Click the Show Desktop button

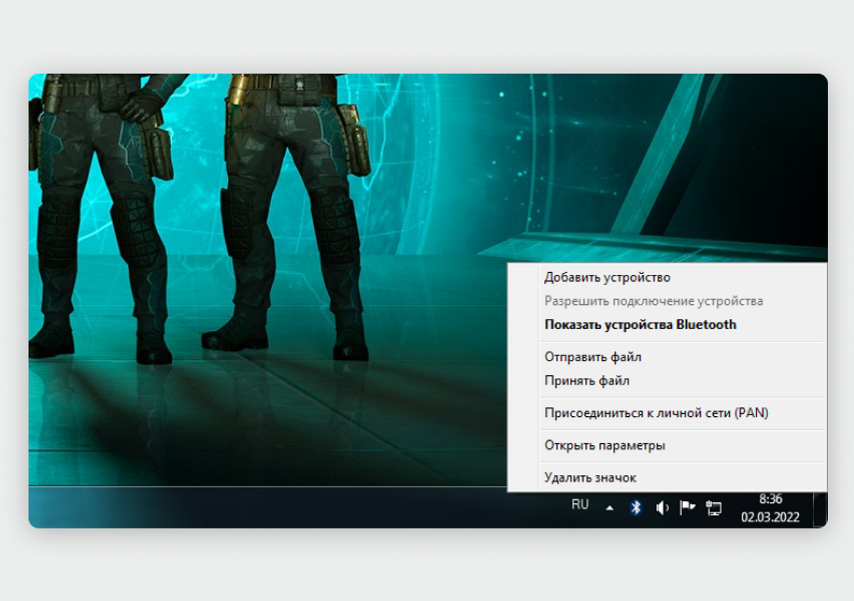820,509
